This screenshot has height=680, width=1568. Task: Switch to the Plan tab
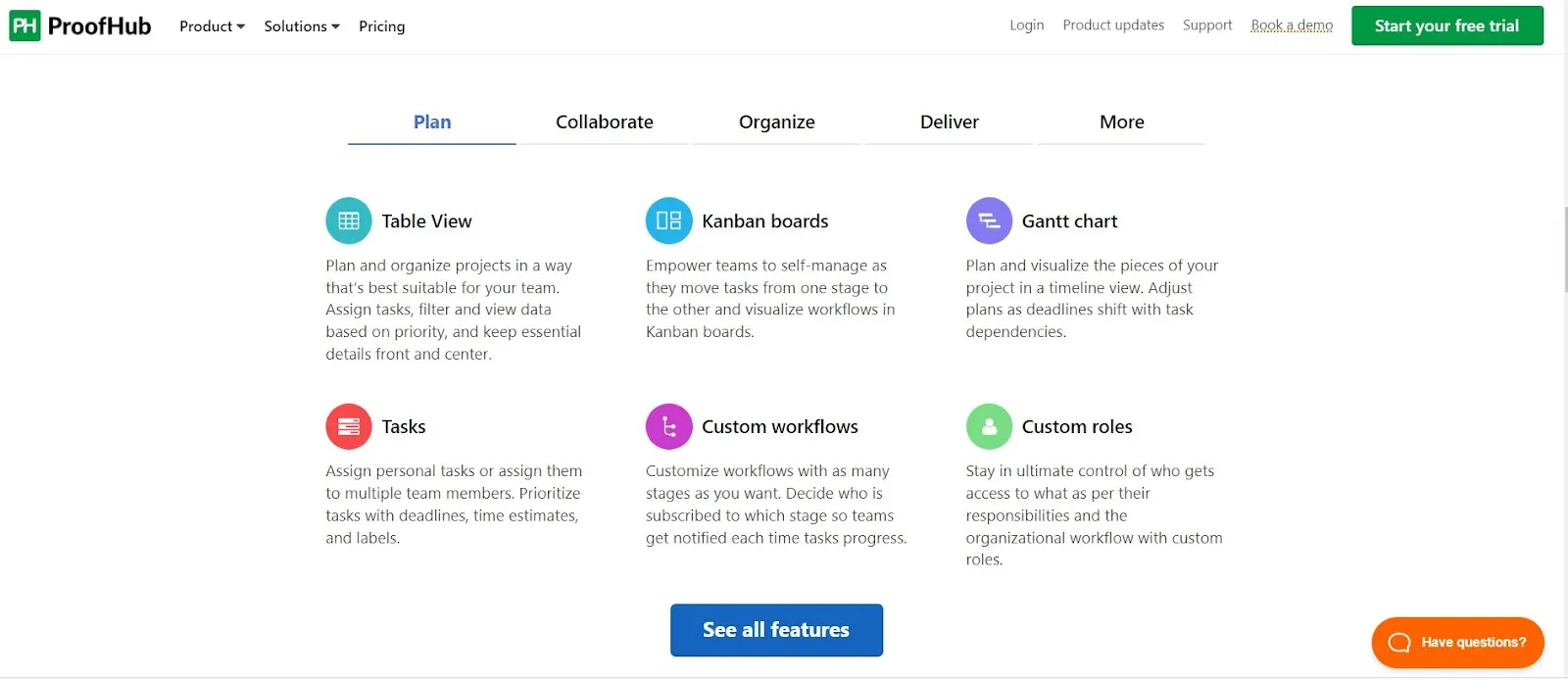tap(431, 121)
